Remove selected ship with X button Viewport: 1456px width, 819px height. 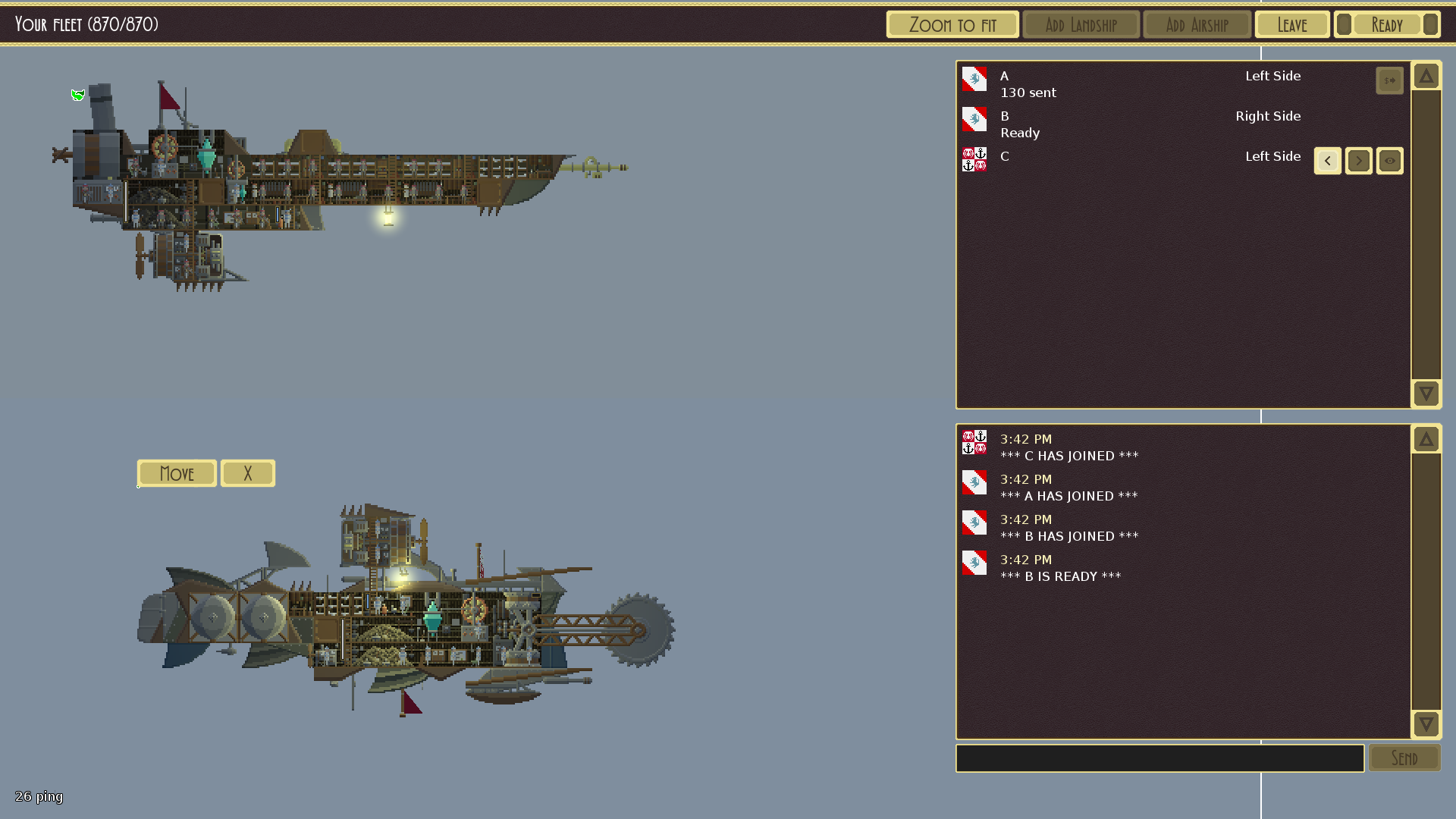(x=247, y=473)
